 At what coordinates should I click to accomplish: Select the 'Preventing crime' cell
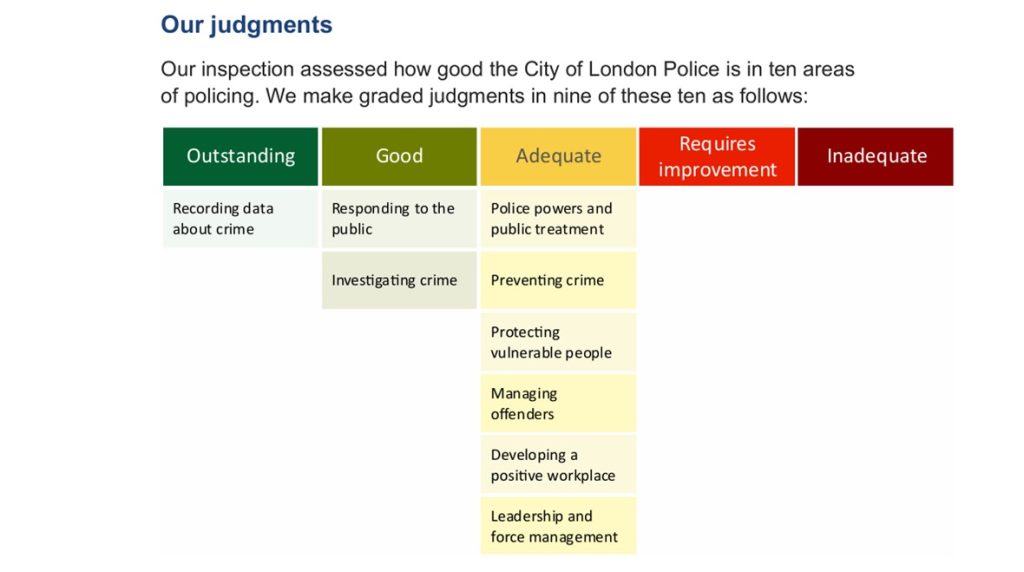(558, 280)
